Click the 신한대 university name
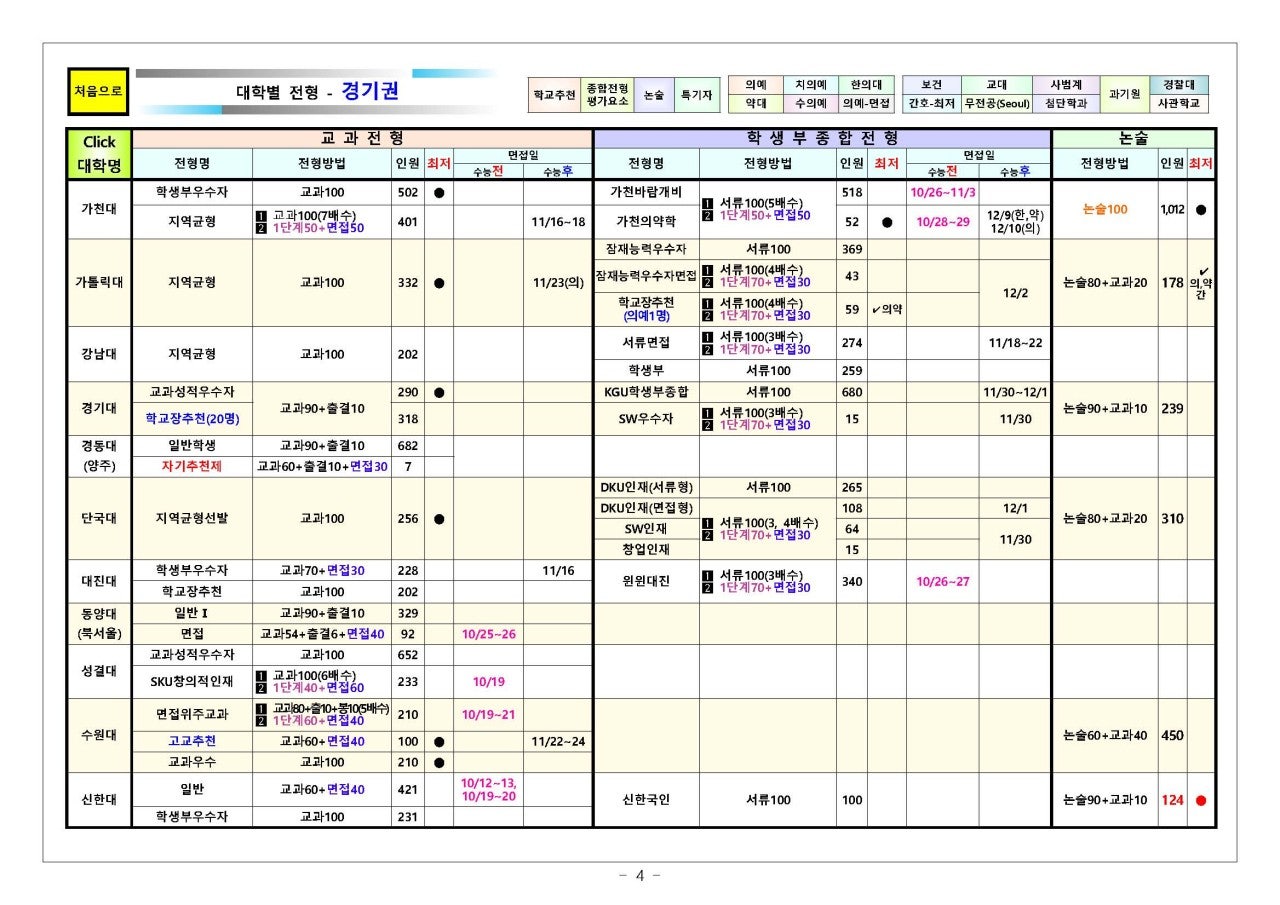Screen dimensions: 1280x905 [100, 799]
